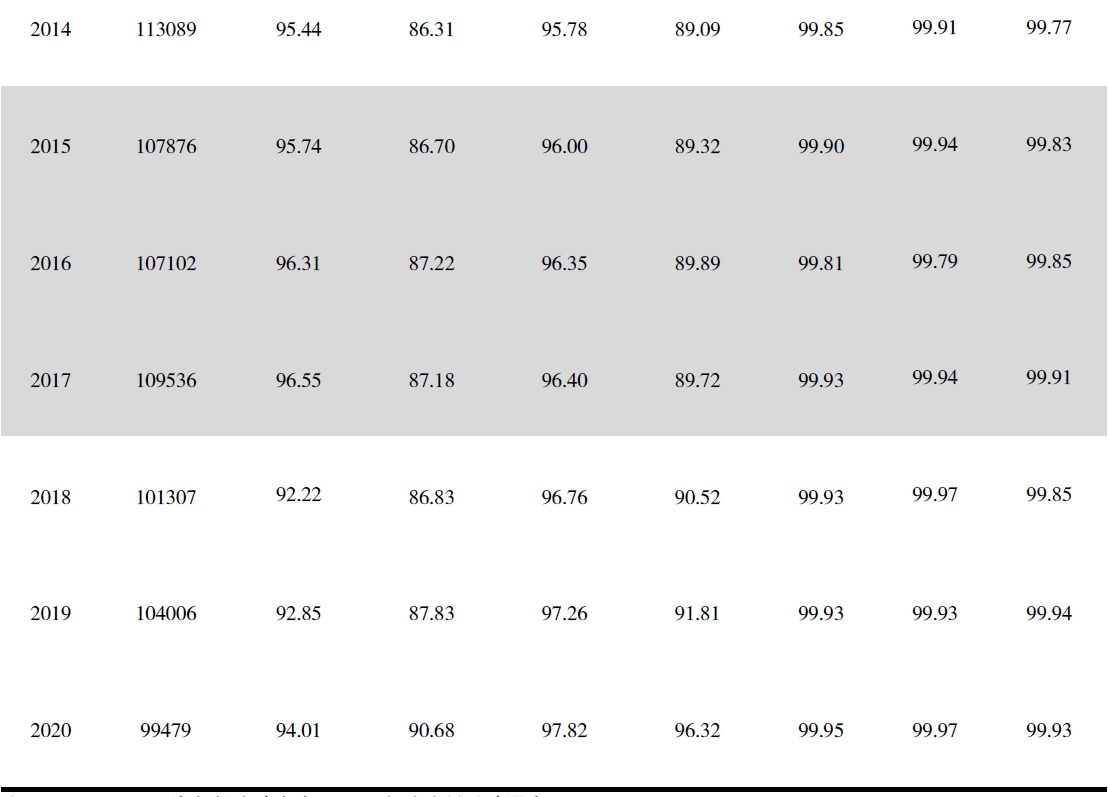Select the 99.79 value in the 2016 row
This screenshot has height=797, width=1108.
click(x=934, y=261)
